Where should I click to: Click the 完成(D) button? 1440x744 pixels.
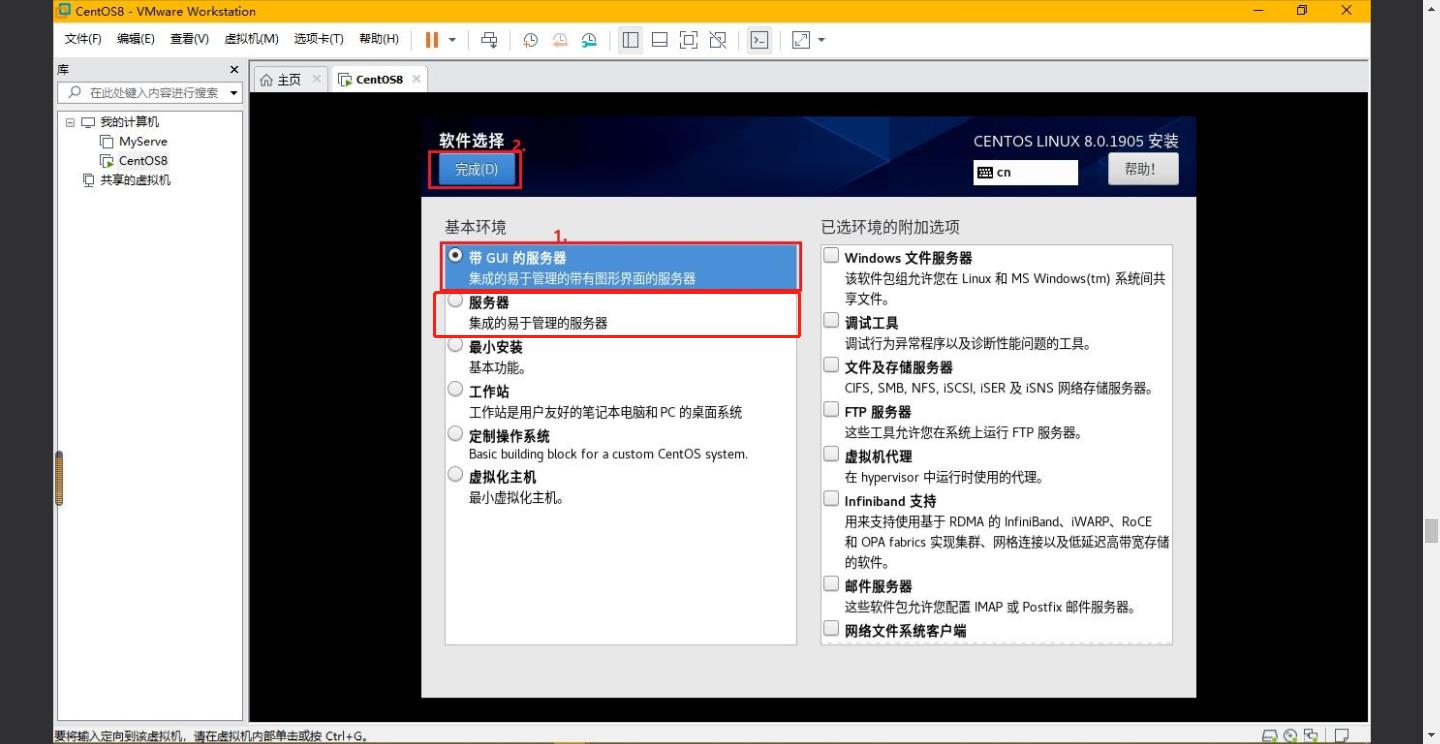476,170
